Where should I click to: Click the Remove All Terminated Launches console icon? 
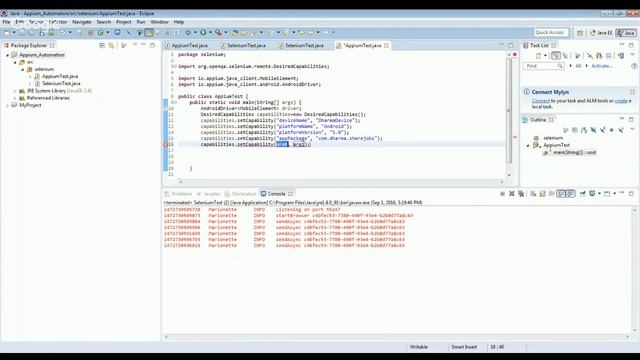pos(521,193)
